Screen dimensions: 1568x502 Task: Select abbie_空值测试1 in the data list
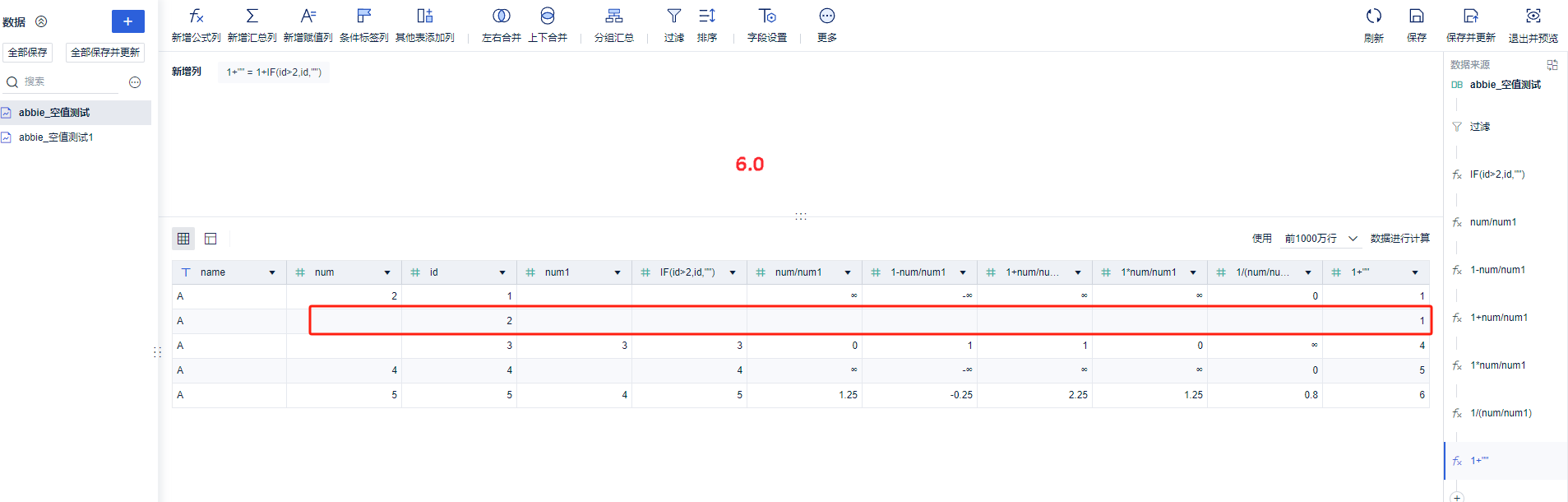tap(76, 137)
